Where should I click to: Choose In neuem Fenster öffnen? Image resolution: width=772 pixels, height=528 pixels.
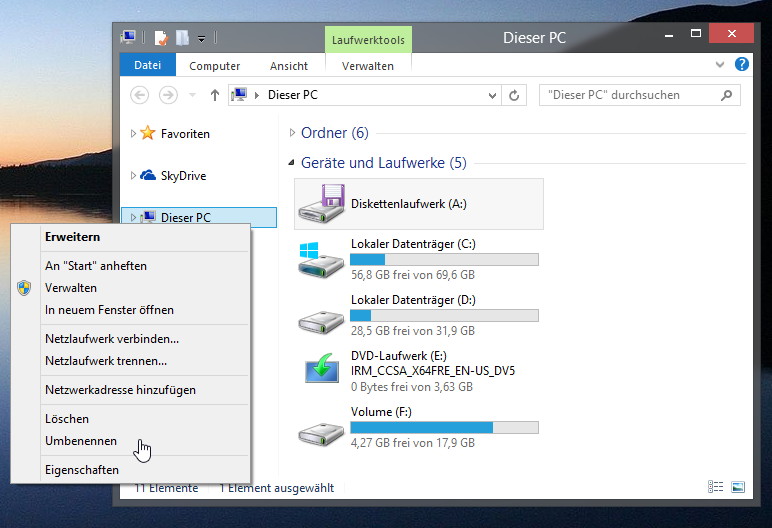point(130,310)
